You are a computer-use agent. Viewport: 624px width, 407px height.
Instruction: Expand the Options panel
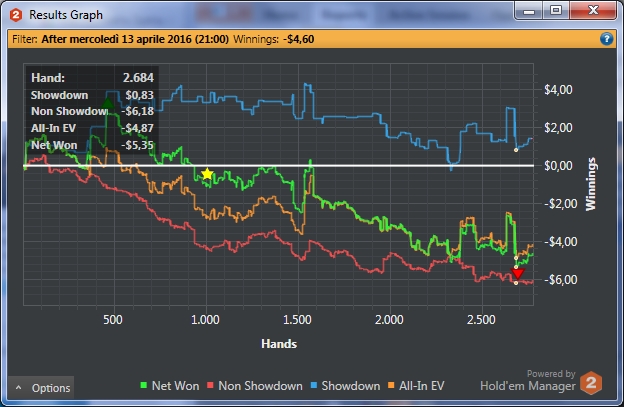41,388
